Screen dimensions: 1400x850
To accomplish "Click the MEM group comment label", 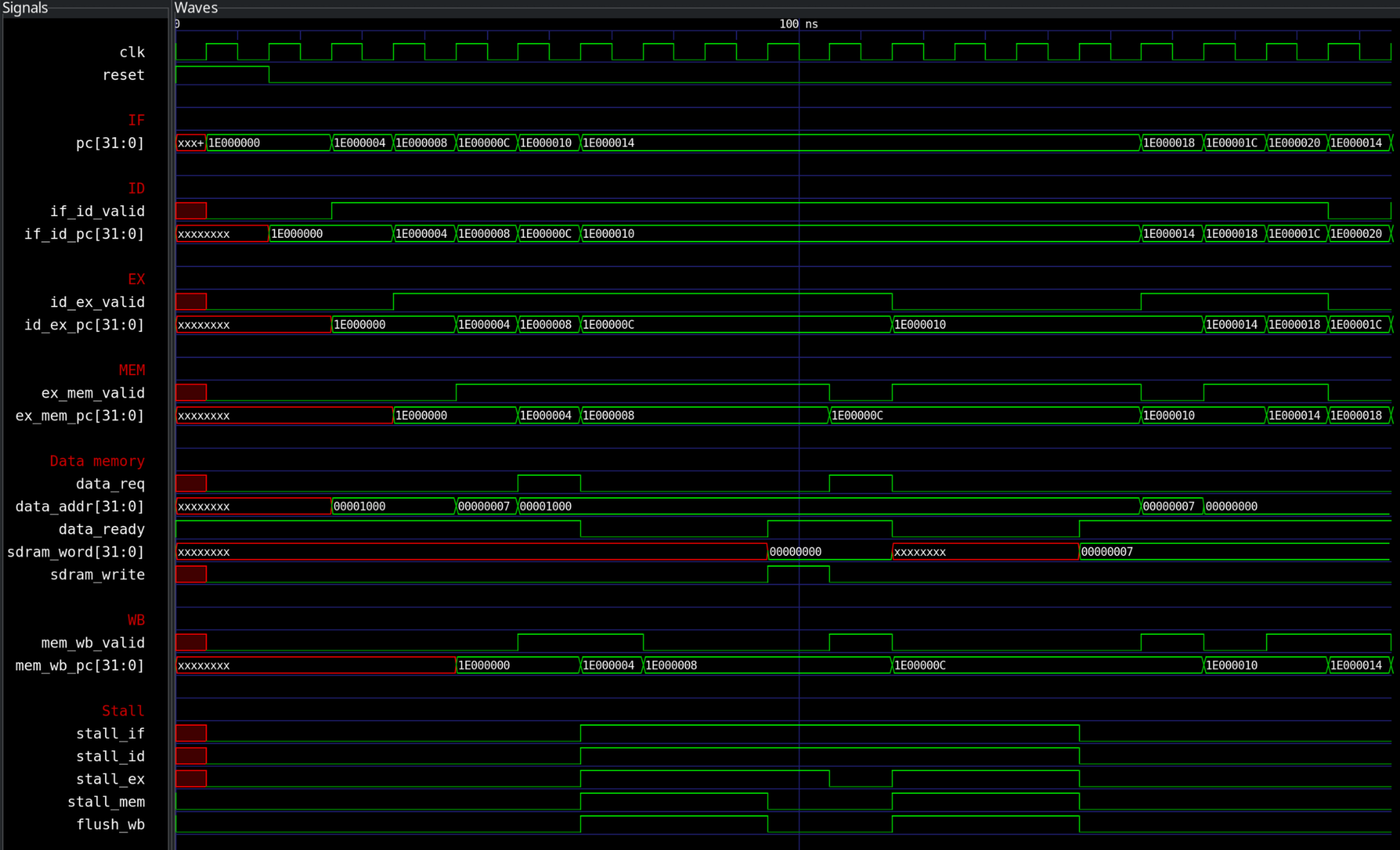I will point(132,370).
